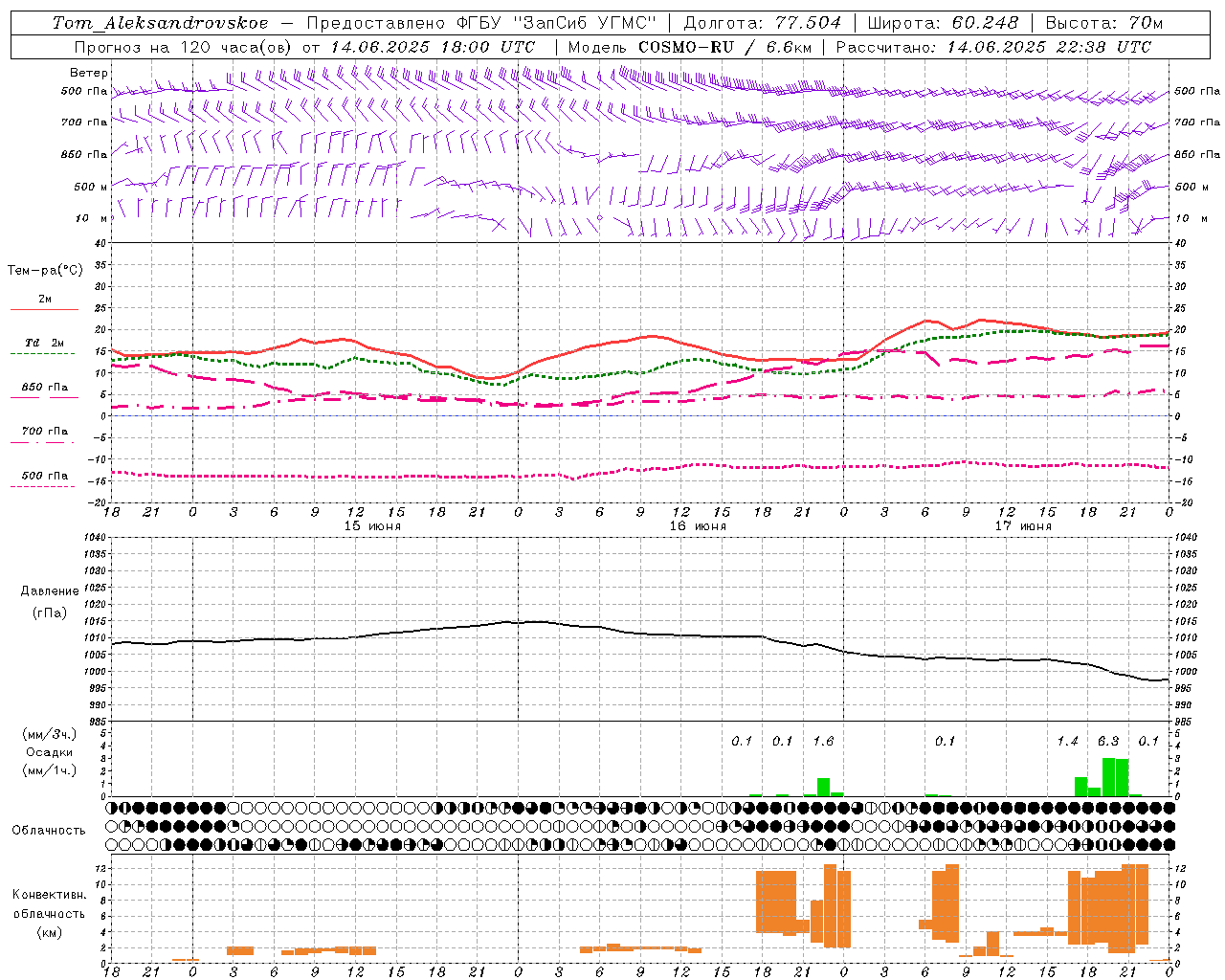Click the 16 июня date label
The image size is (1225, 980).
coord(698,526)
